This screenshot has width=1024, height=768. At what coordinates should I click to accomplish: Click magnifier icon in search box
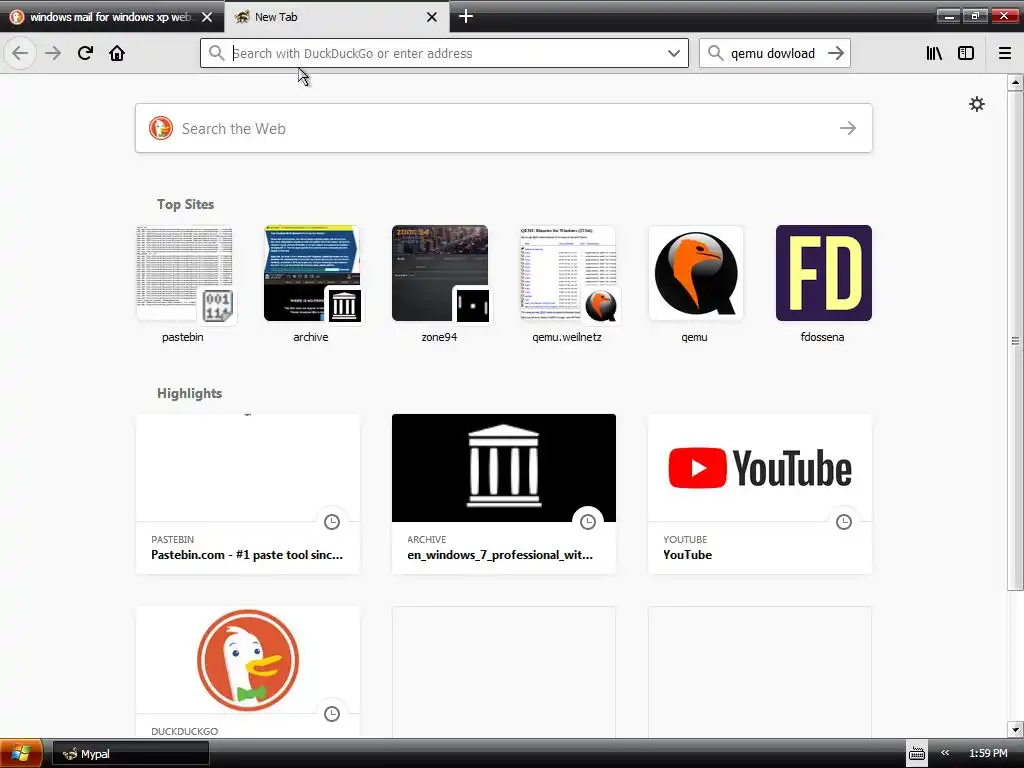click(x=716, y=53)
